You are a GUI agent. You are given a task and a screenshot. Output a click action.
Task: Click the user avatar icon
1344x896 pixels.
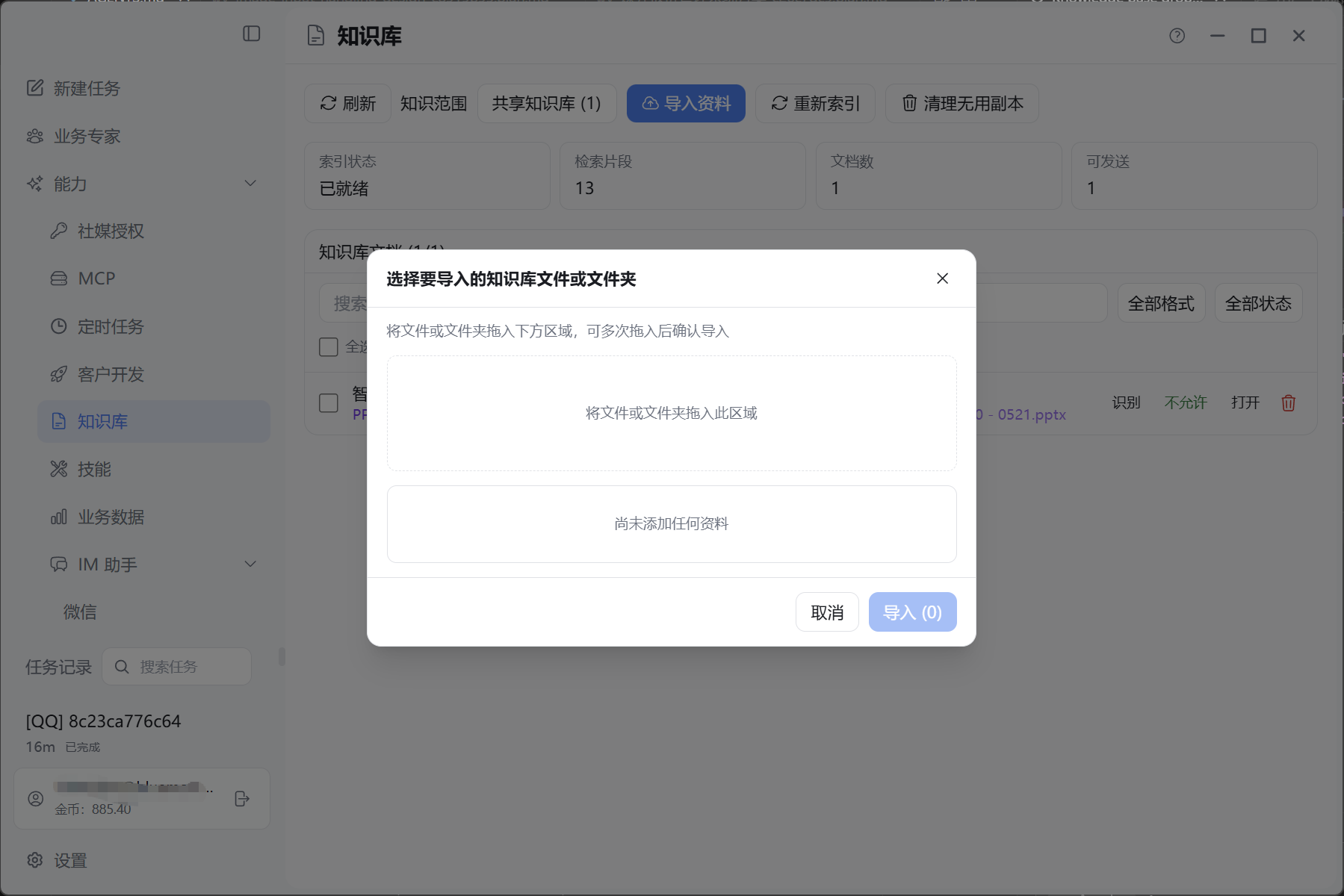coord(36,798)
